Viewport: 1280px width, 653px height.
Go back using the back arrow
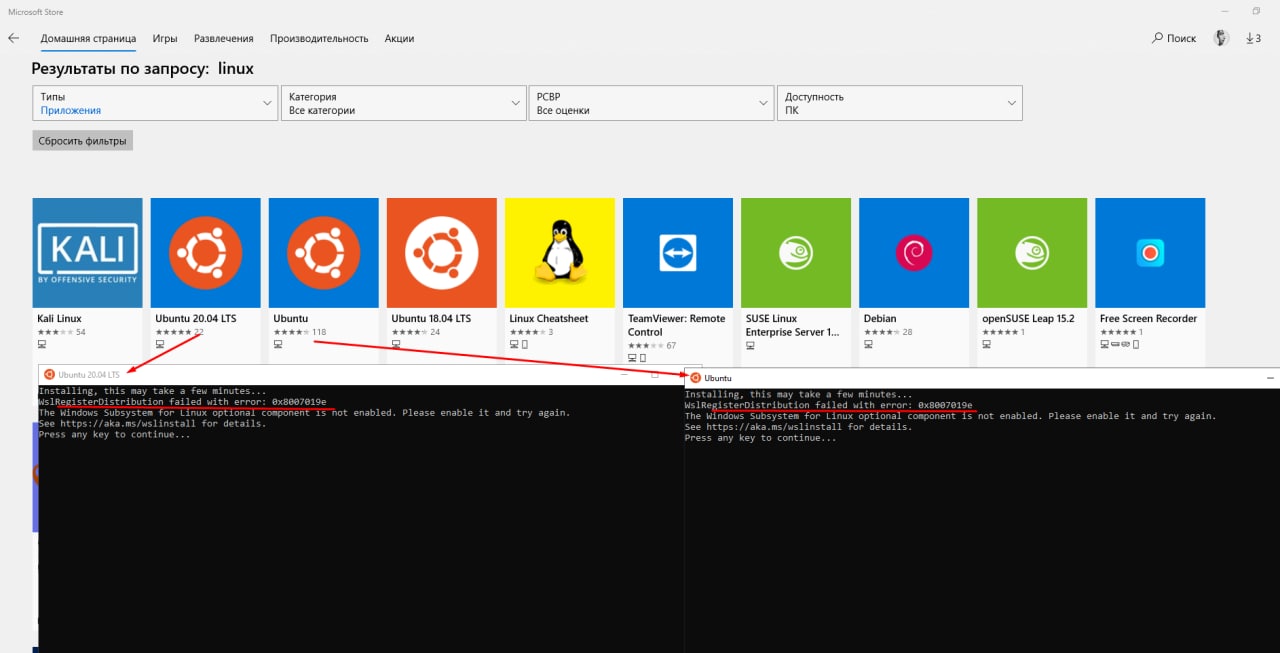13,38
